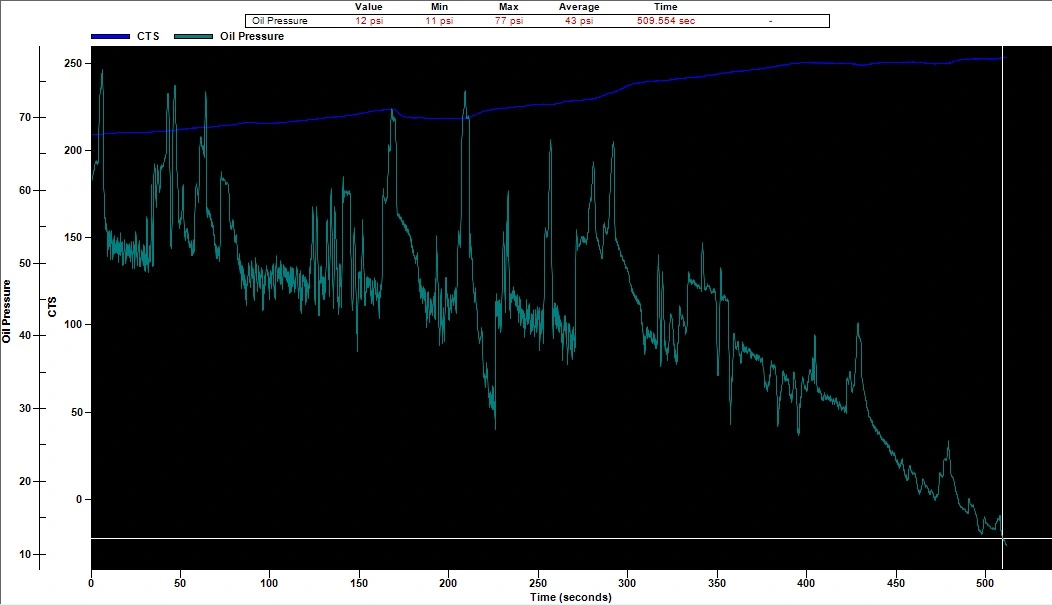
Task: Click the 12 psi Value cell
Action: tap(369, 21)
